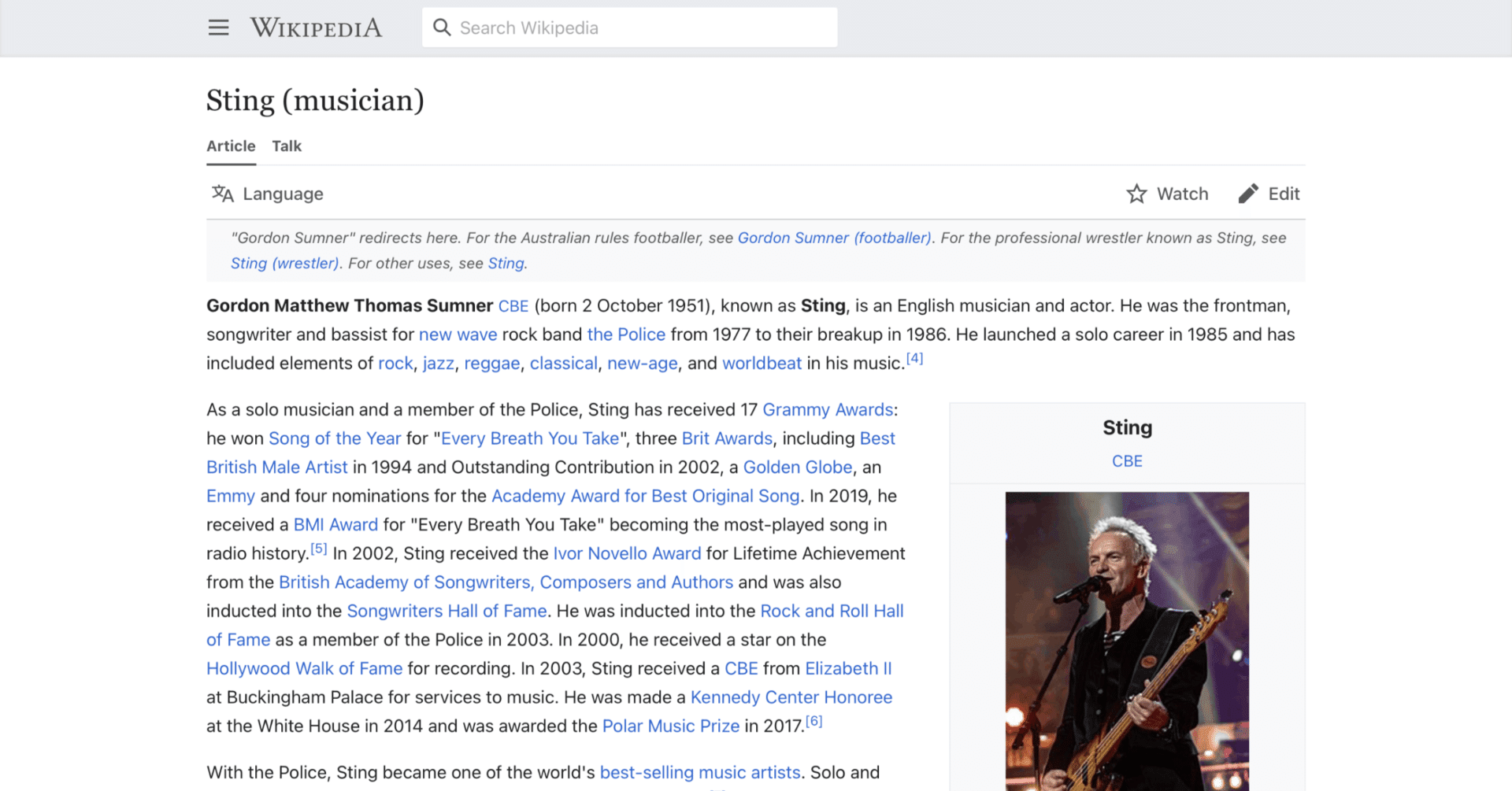Image resolution: width=1512 pixels, height=791 pixels.
Task: Open the Grammy Awards link
Action: pyautogui.click(x=828, y=410)
